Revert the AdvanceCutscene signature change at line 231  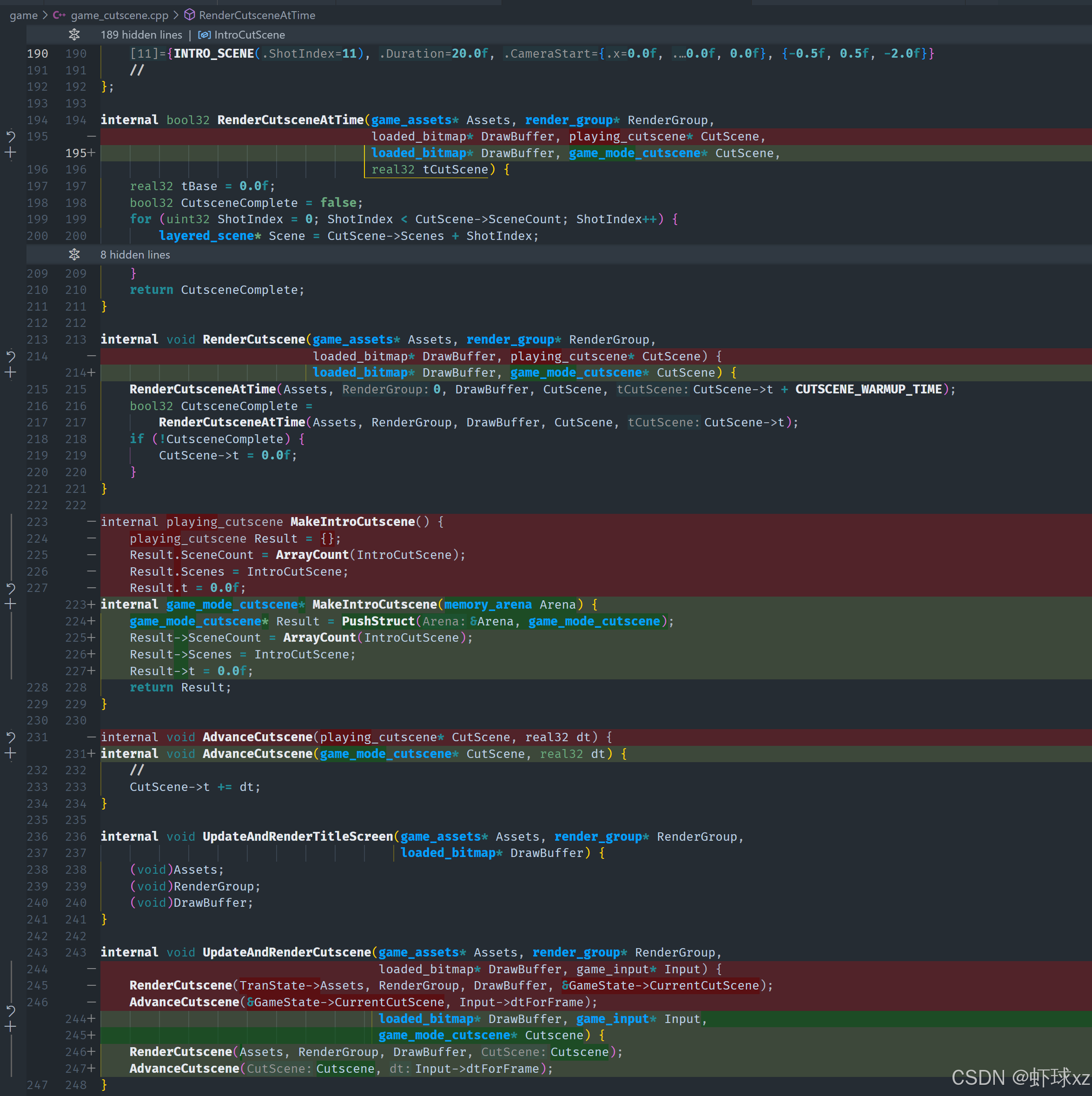click(x=10, y=737)
